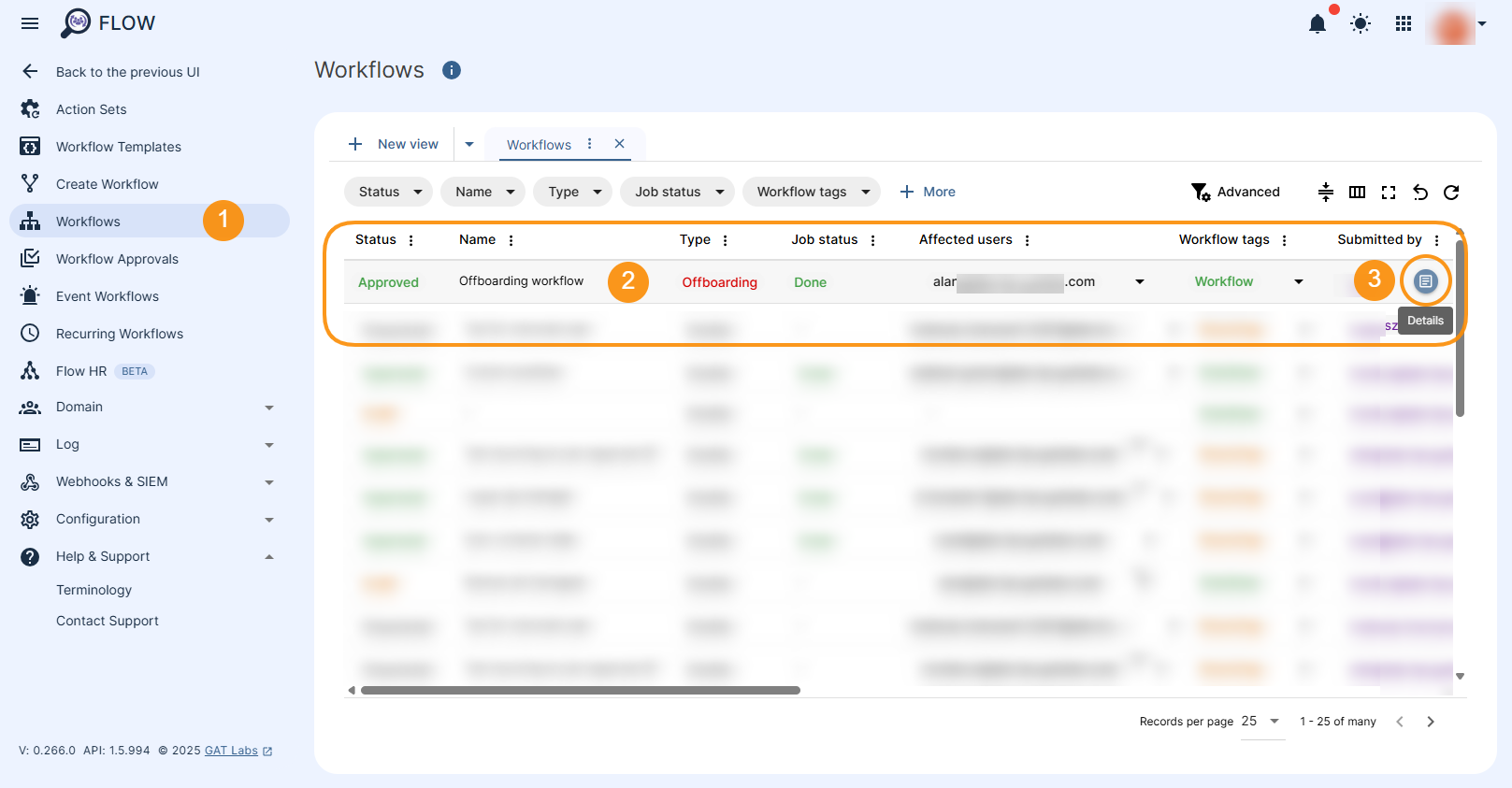Go to previous page of records
The height and width of the screenshot is (788, 1512).
click(x=1400, y=722)
